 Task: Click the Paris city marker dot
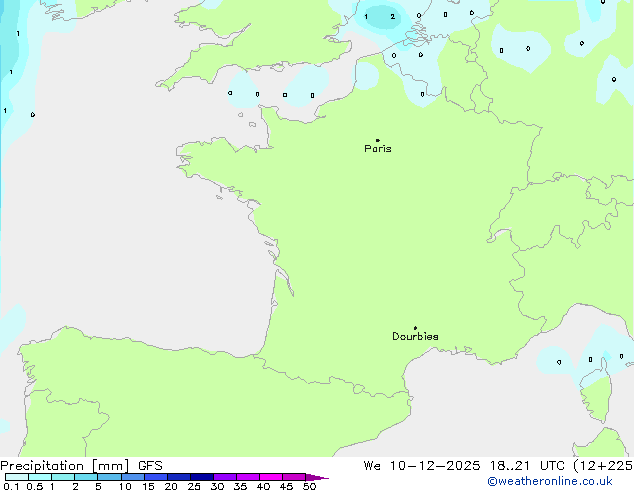coord(377,140)
